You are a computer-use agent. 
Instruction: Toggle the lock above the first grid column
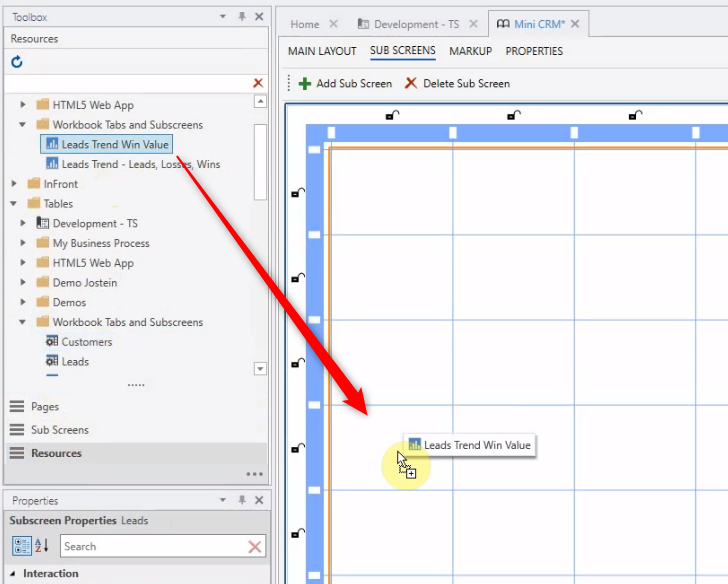click(x=392, y=115)
